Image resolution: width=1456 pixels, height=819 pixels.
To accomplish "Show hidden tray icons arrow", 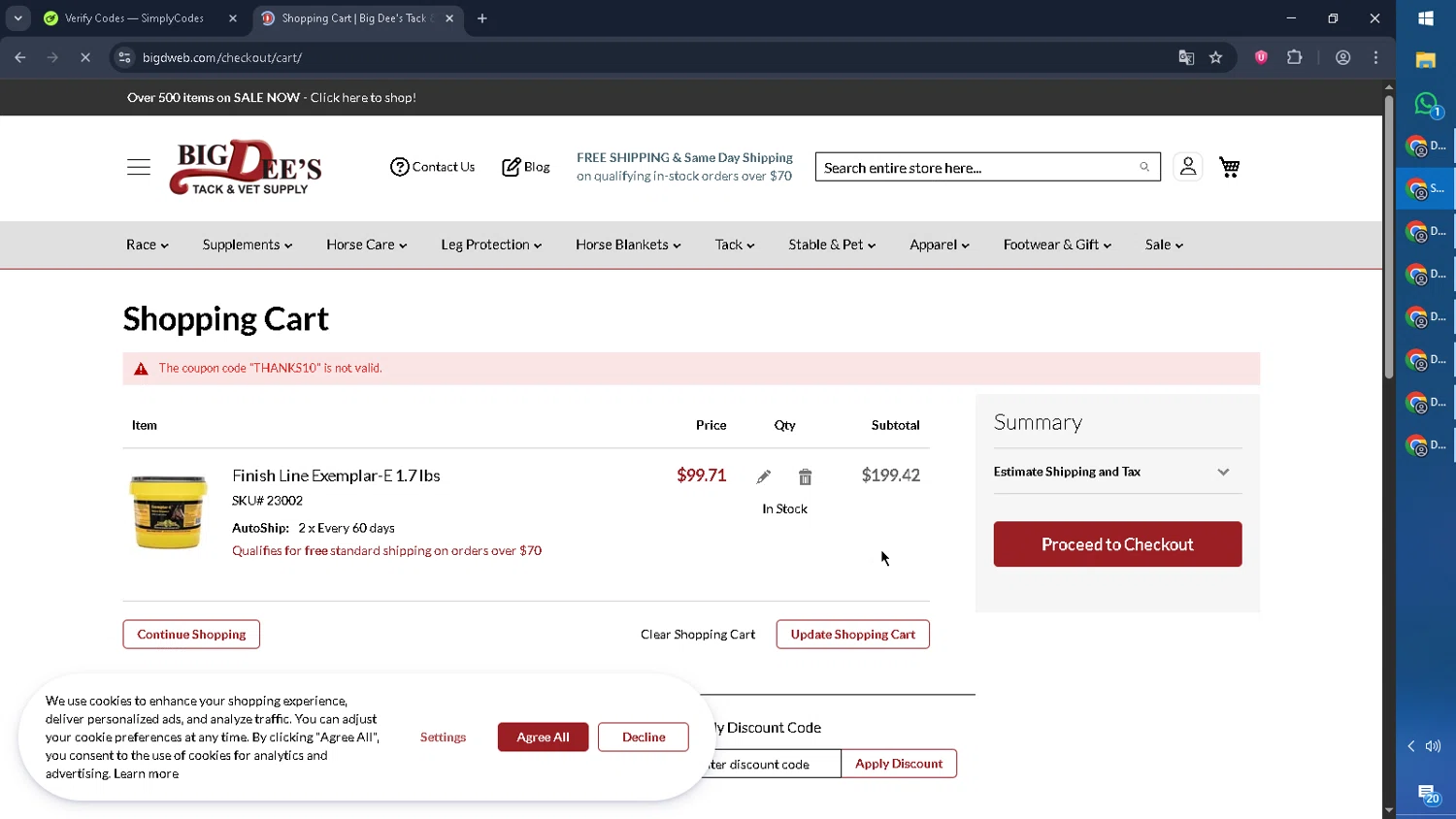I will pyautogui.click(x=1411, y=746).
